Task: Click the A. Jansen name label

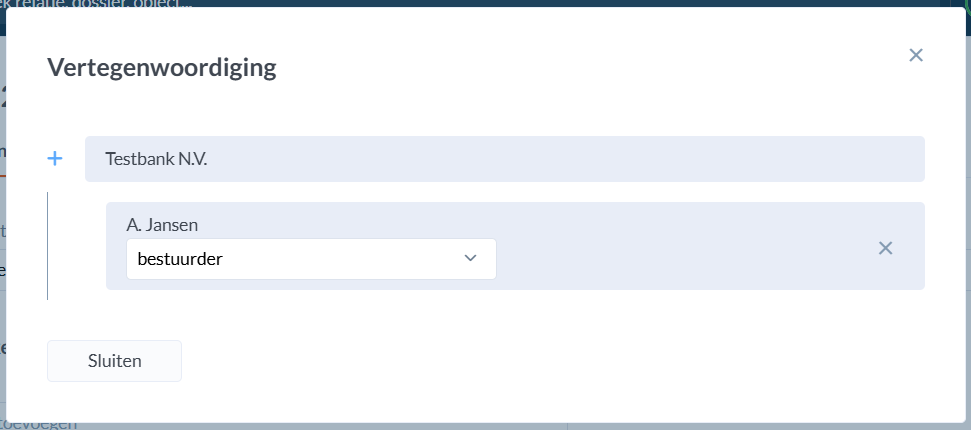Action: (x=162, y=225)
